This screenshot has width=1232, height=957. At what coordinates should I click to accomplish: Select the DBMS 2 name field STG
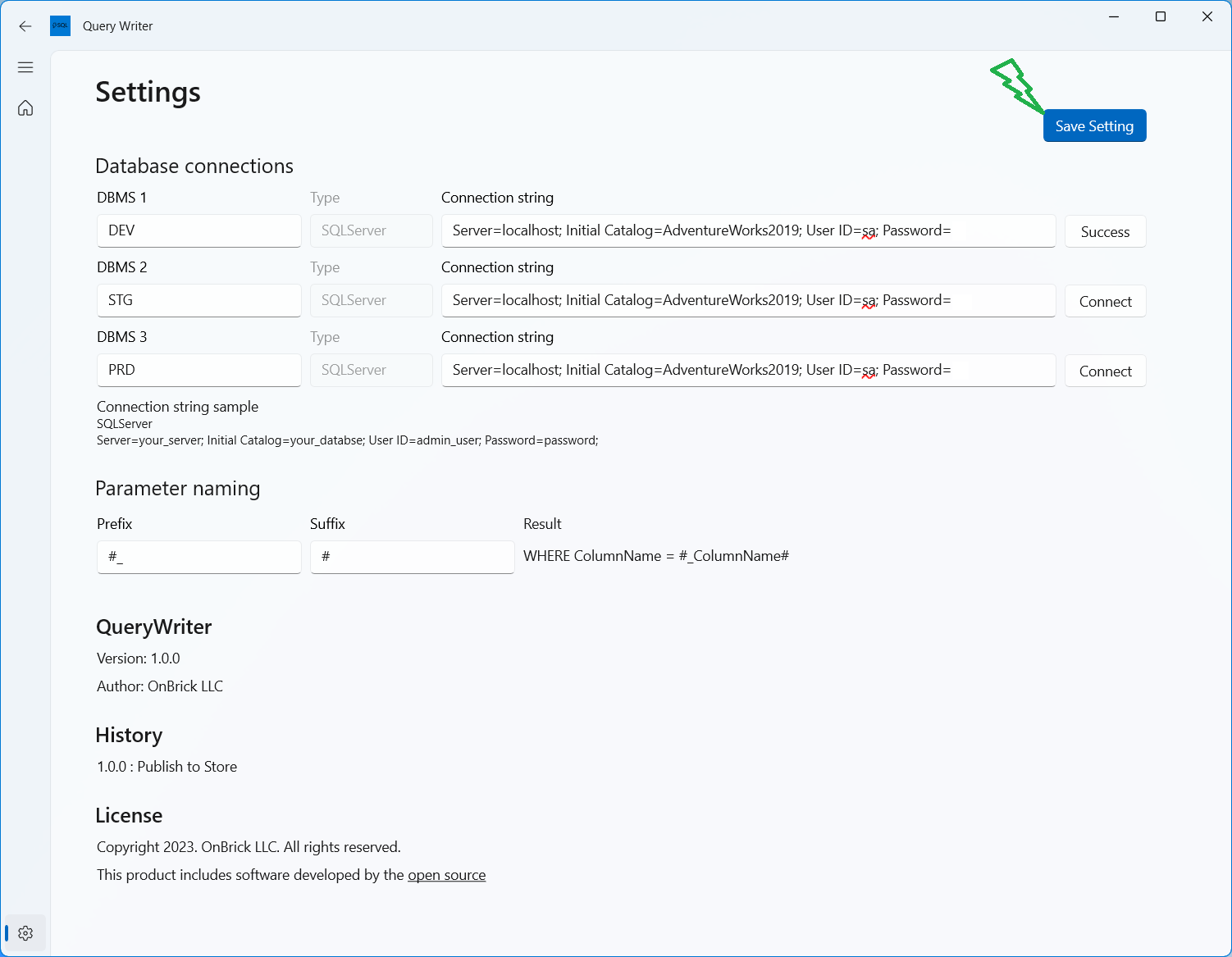tap(198, 300)
